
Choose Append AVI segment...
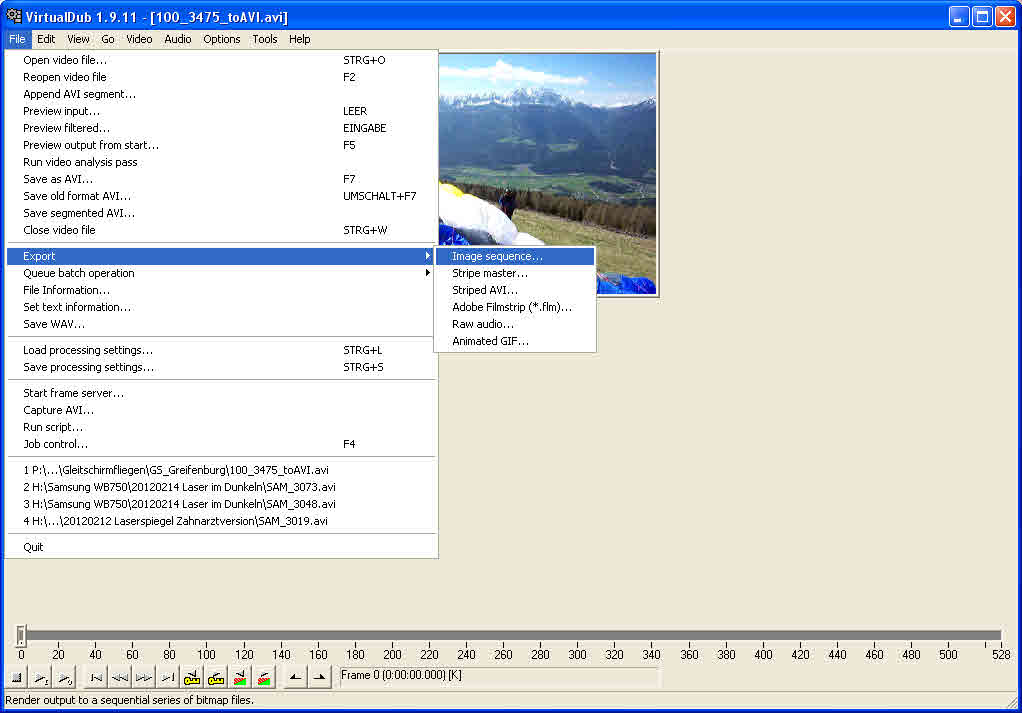click(x=220, y=94)
